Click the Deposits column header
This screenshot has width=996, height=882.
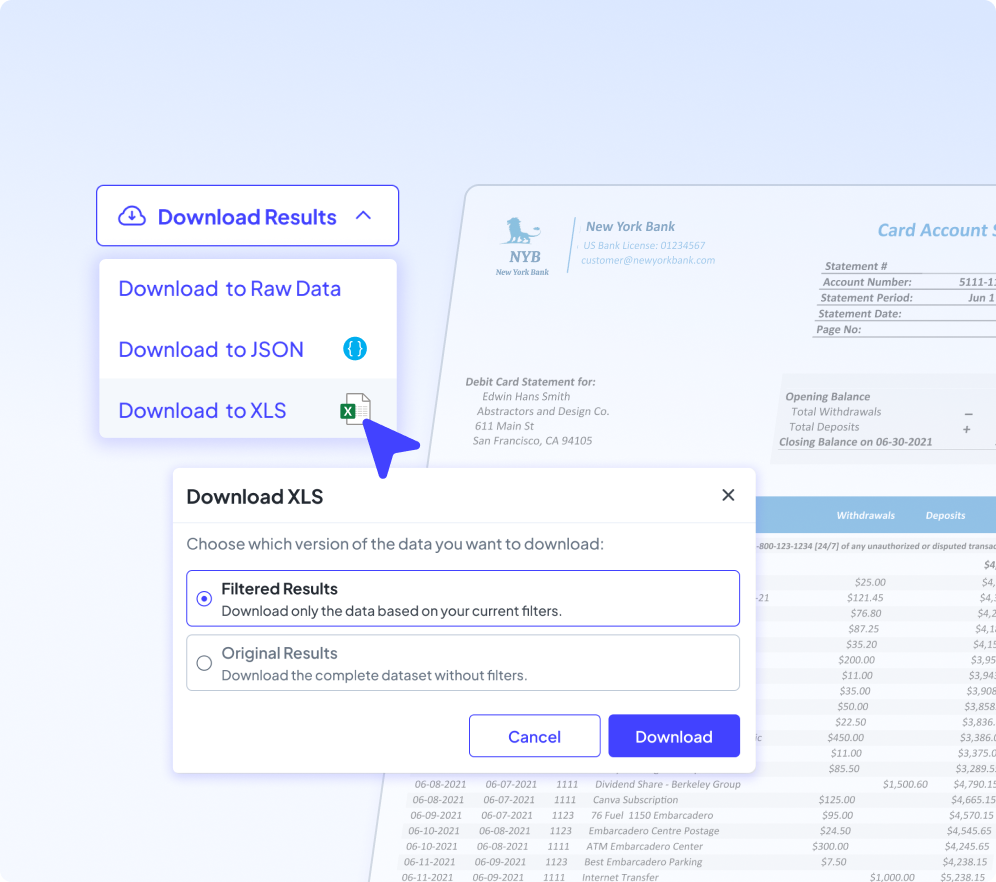(x=945, y=516)
